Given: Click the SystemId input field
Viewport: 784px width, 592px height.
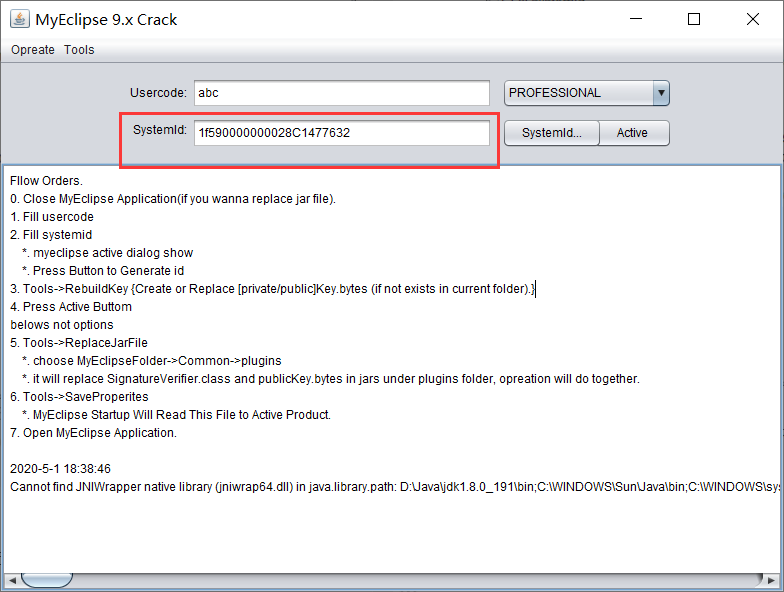Looking at the screenshot, I should [342, 133].
